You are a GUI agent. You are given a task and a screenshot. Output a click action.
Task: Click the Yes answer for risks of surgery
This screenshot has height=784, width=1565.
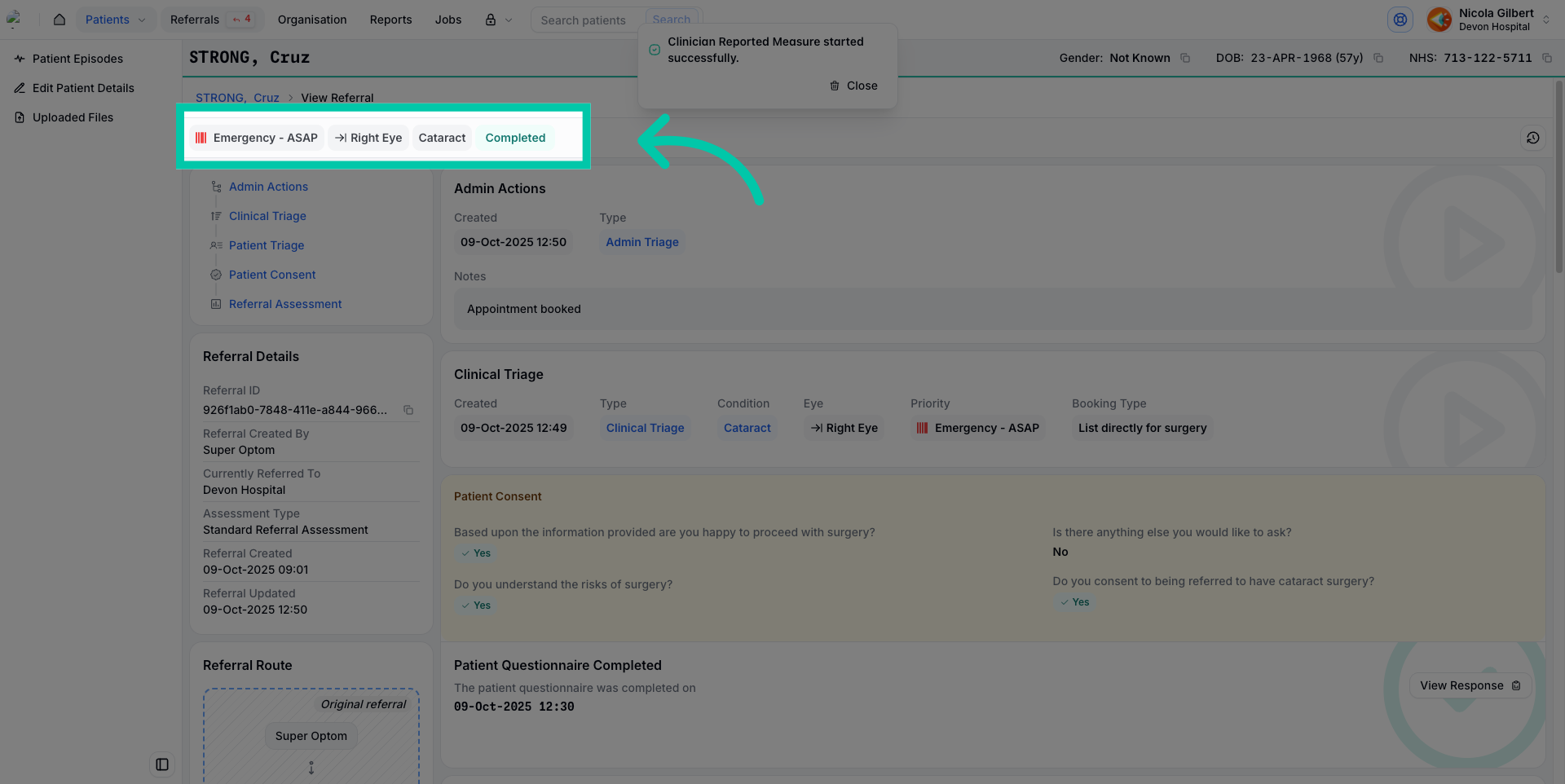click(x=475, y=606)
